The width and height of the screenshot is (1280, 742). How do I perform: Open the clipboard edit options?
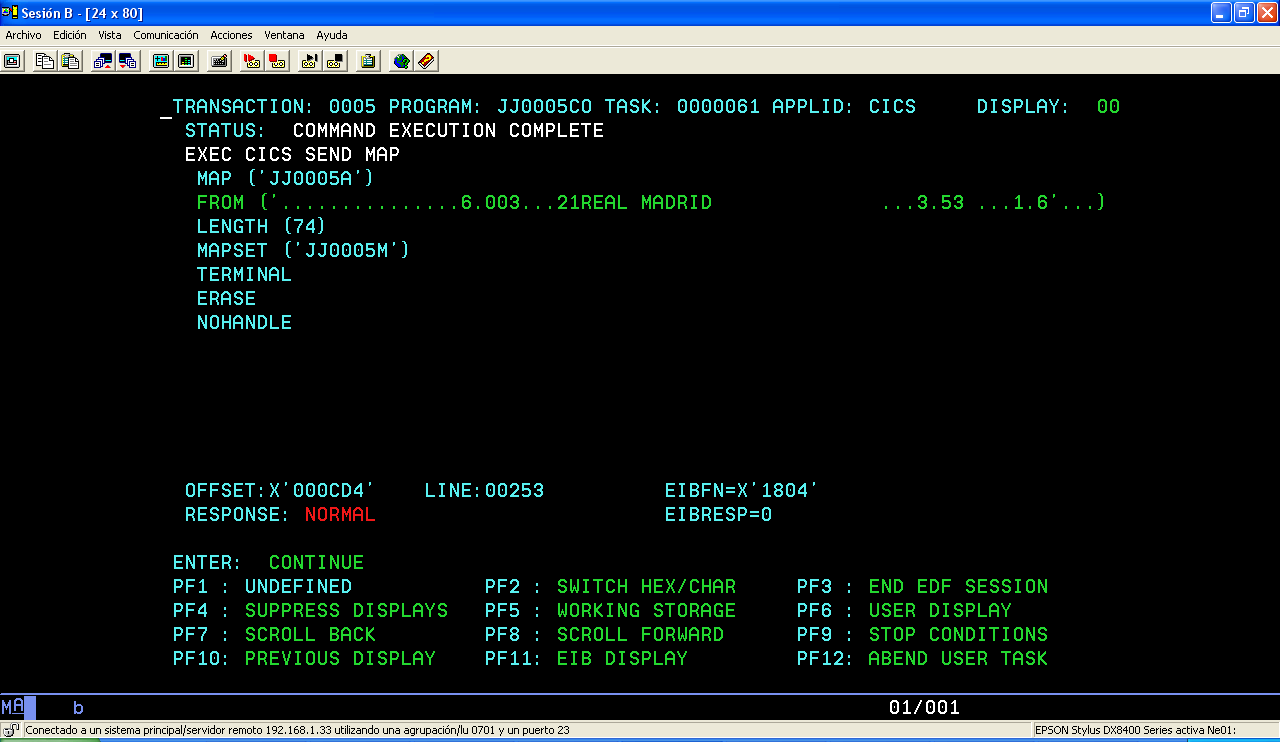point(368,61)
